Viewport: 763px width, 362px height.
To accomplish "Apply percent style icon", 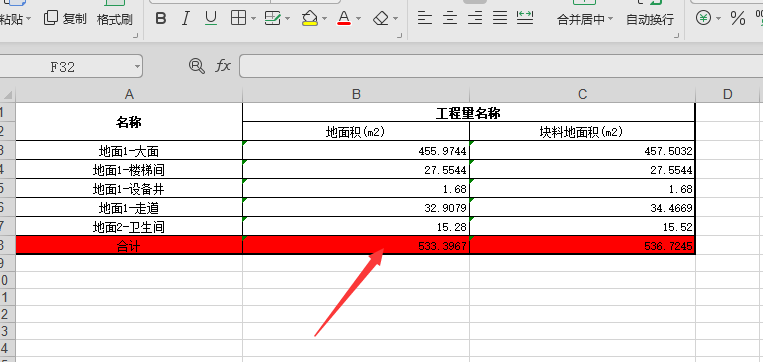I will click(x=738, y=19).
